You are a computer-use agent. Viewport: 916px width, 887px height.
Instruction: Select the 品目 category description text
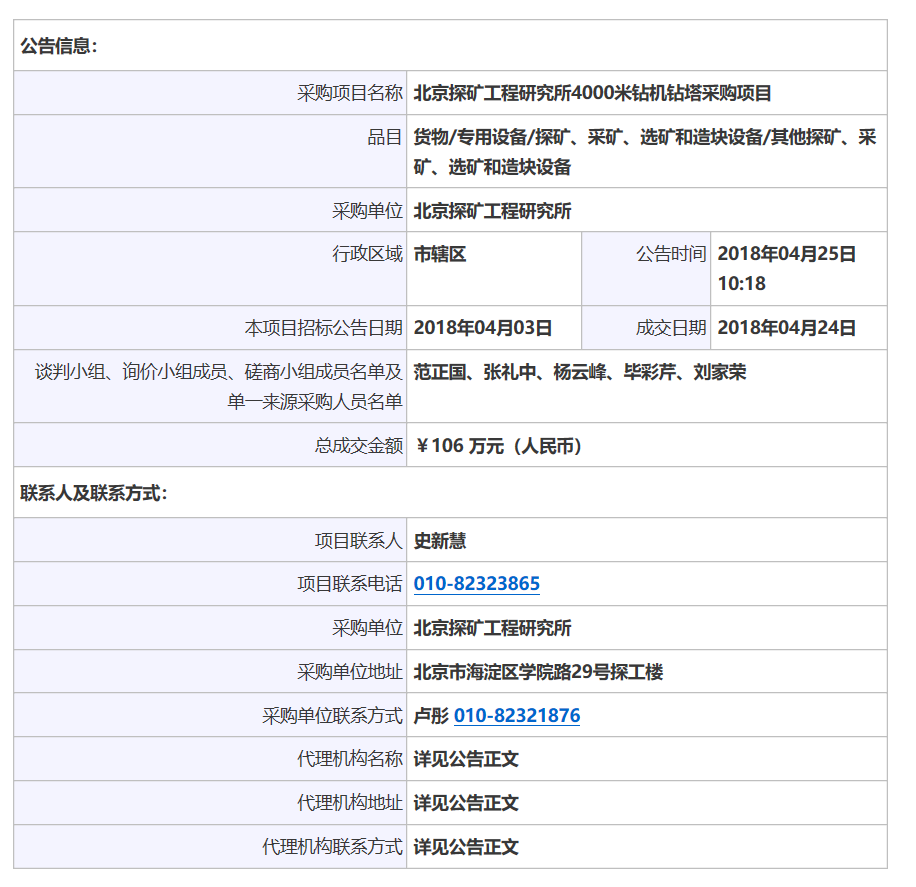click(x=644, y=152)
